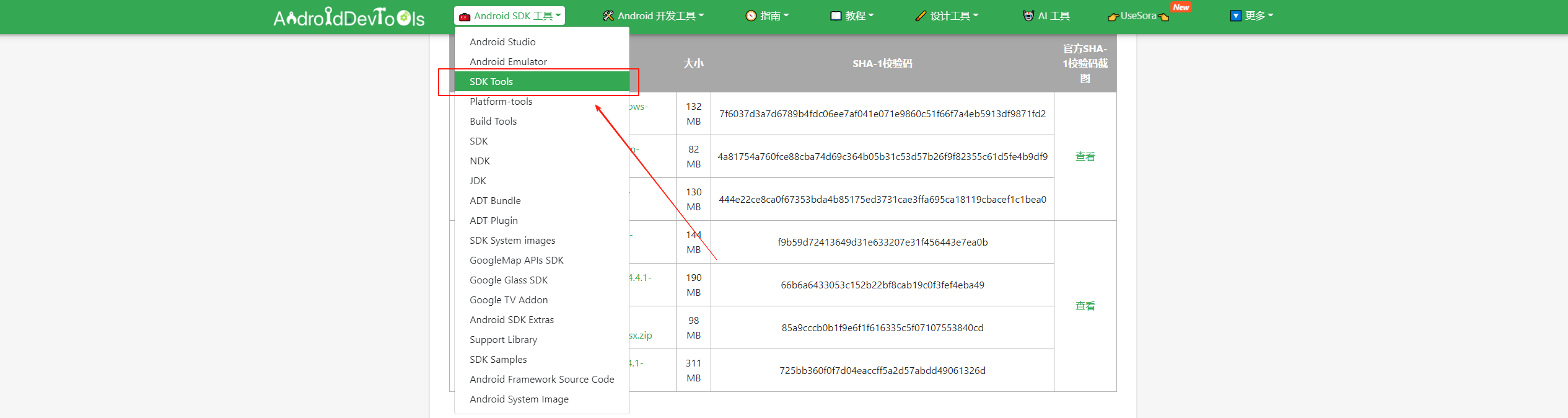Click the 132 MB size cell
Screen dimensions: 1568x418
pyautogui.click(x=693, y=113)
